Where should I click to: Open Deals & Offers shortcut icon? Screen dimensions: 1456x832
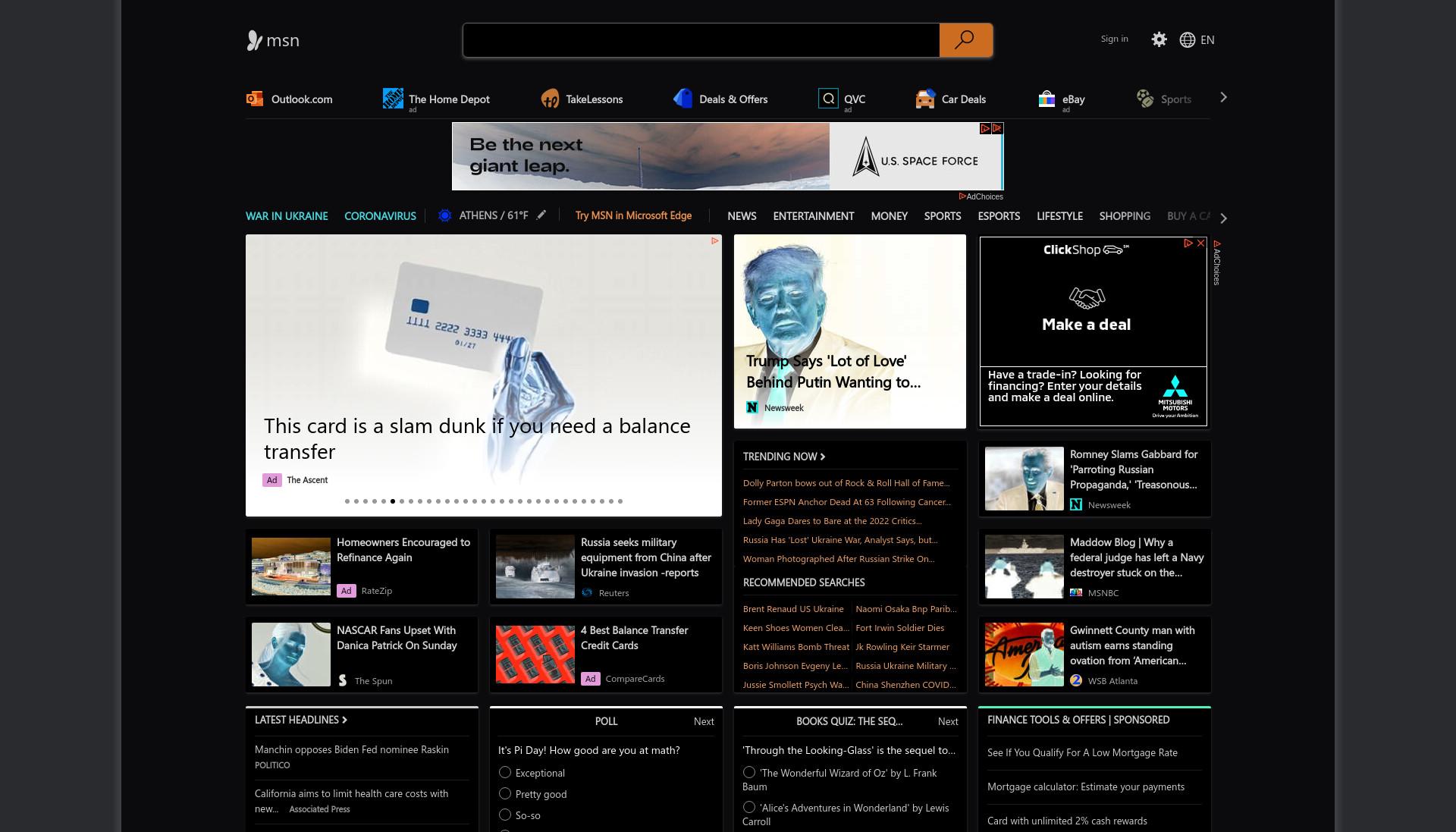(682, 99)
